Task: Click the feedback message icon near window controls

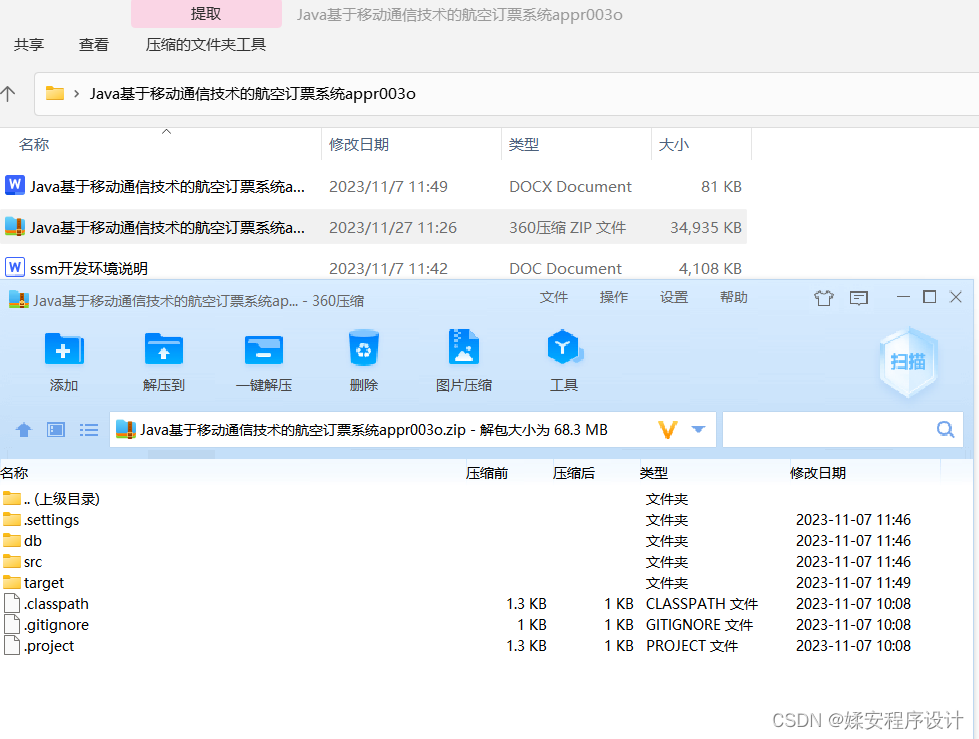Action: [860, 297]
